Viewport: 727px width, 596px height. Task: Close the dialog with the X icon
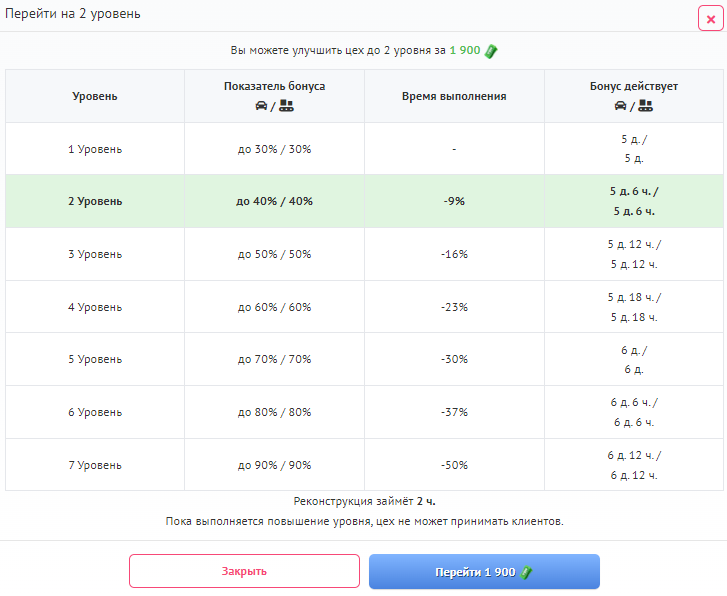pos(711,18)
